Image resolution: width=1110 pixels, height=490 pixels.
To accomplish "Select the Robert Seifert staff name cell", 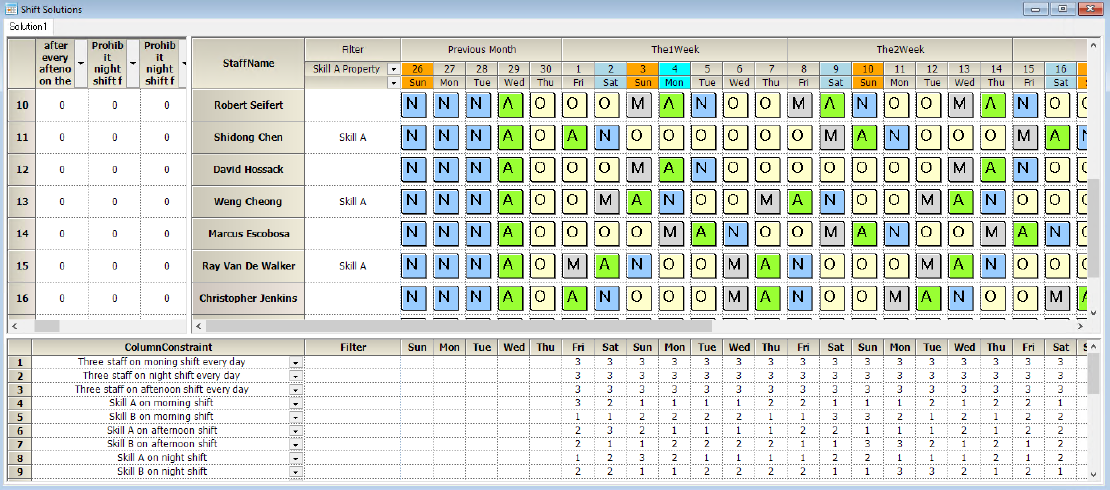I will click(x=248, y=105).
